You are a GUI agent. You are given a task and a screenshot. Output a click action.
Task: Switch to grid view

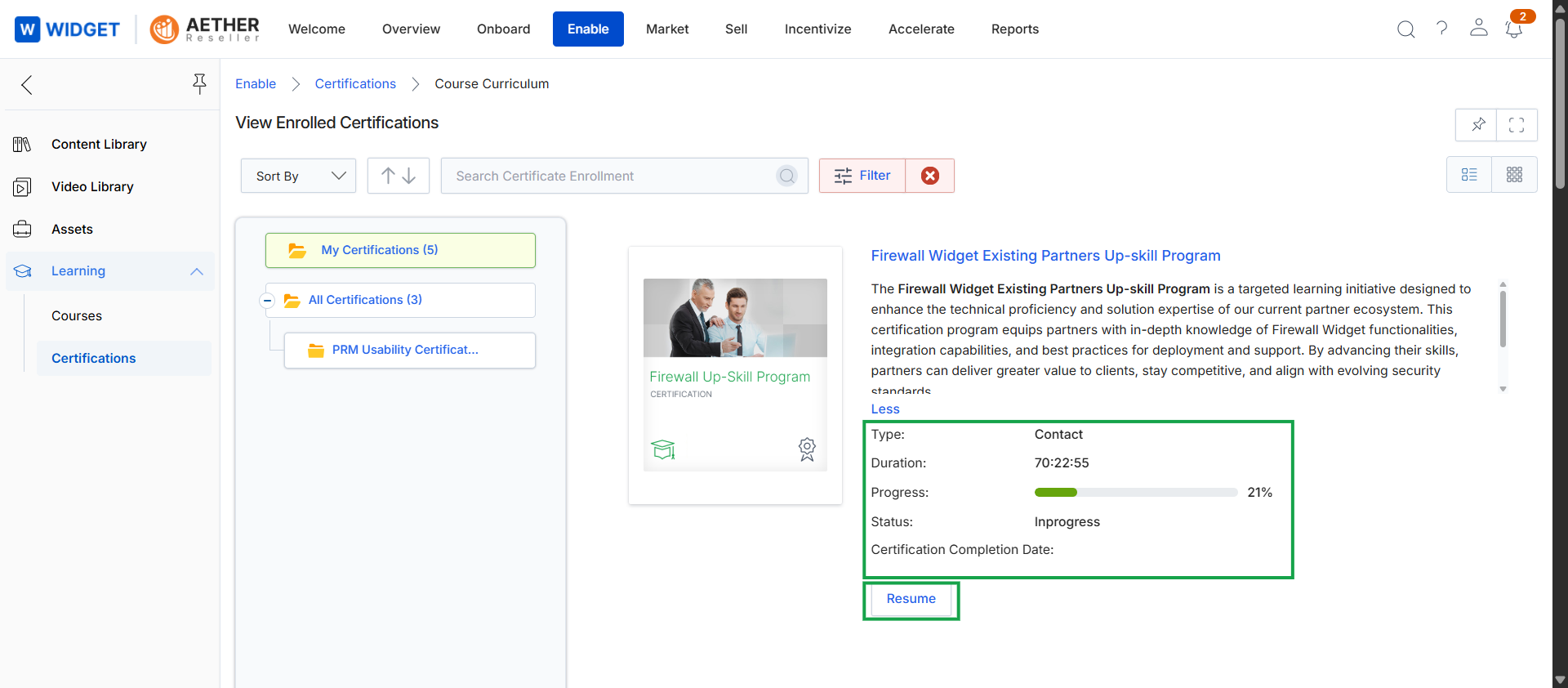[1514, 175]
